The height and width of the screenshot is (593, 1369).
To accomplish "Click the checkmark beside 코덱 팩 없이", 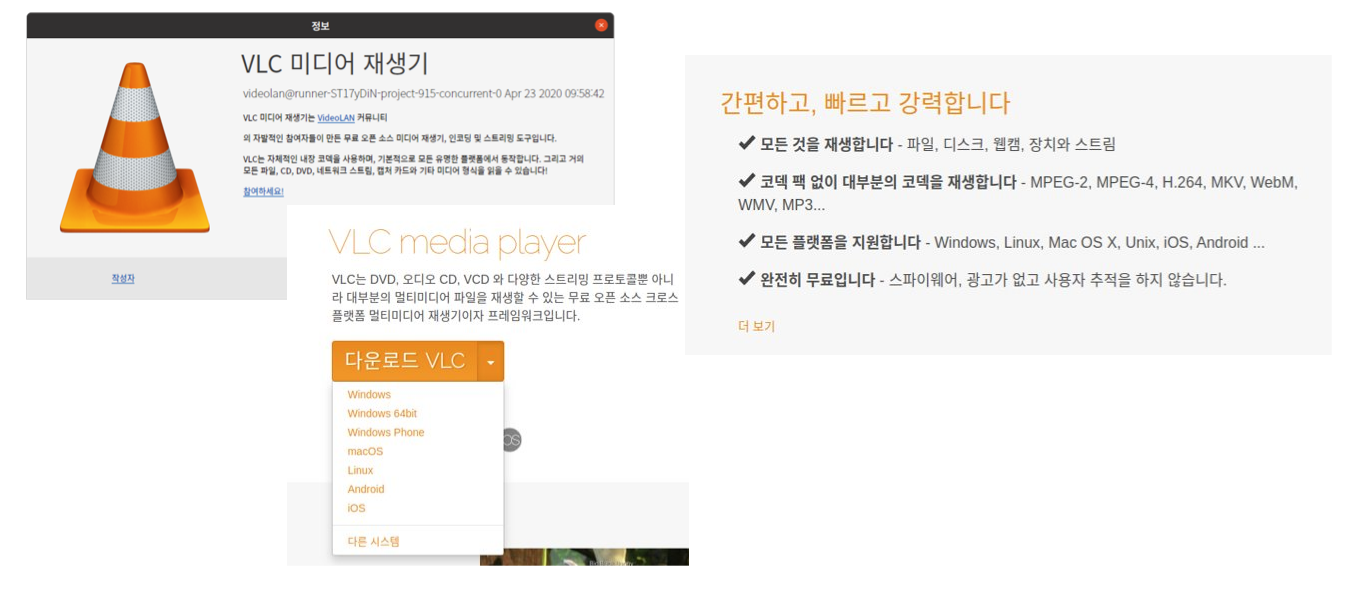I will [746, 181].
